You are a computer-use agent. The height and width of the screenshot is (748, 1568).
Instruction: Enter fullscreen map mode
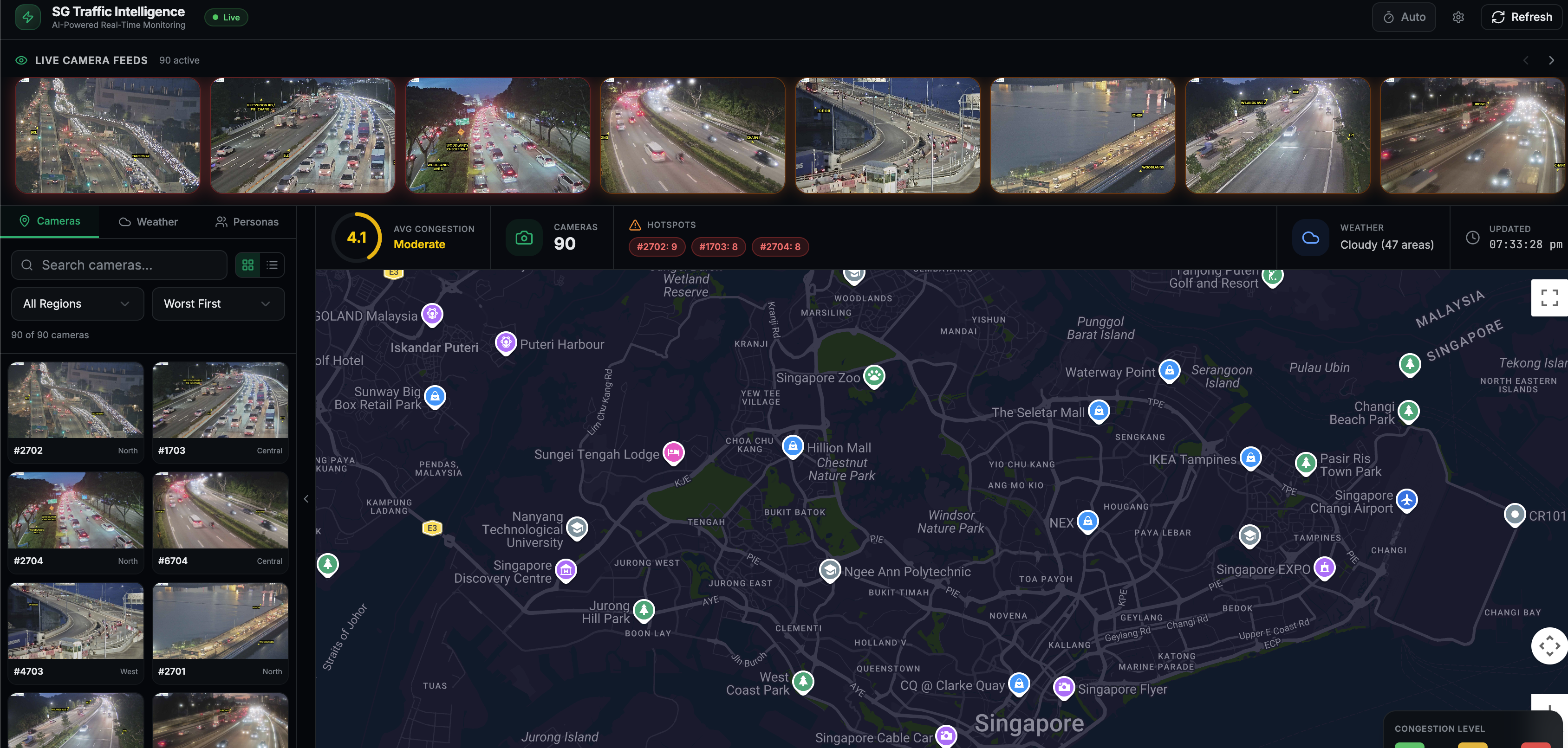pos(1549,298)
